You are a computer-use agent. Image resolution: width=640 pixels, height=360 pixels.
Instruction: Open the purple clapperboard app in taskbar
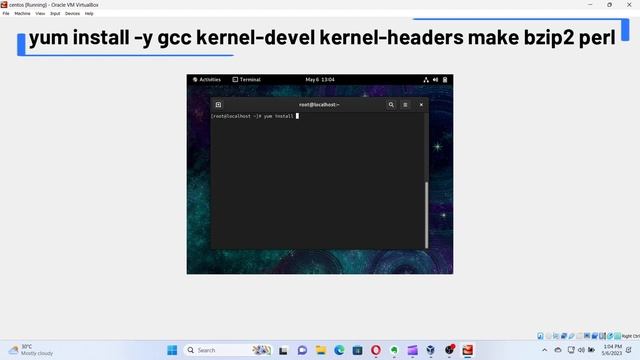[x=413, y=350]
